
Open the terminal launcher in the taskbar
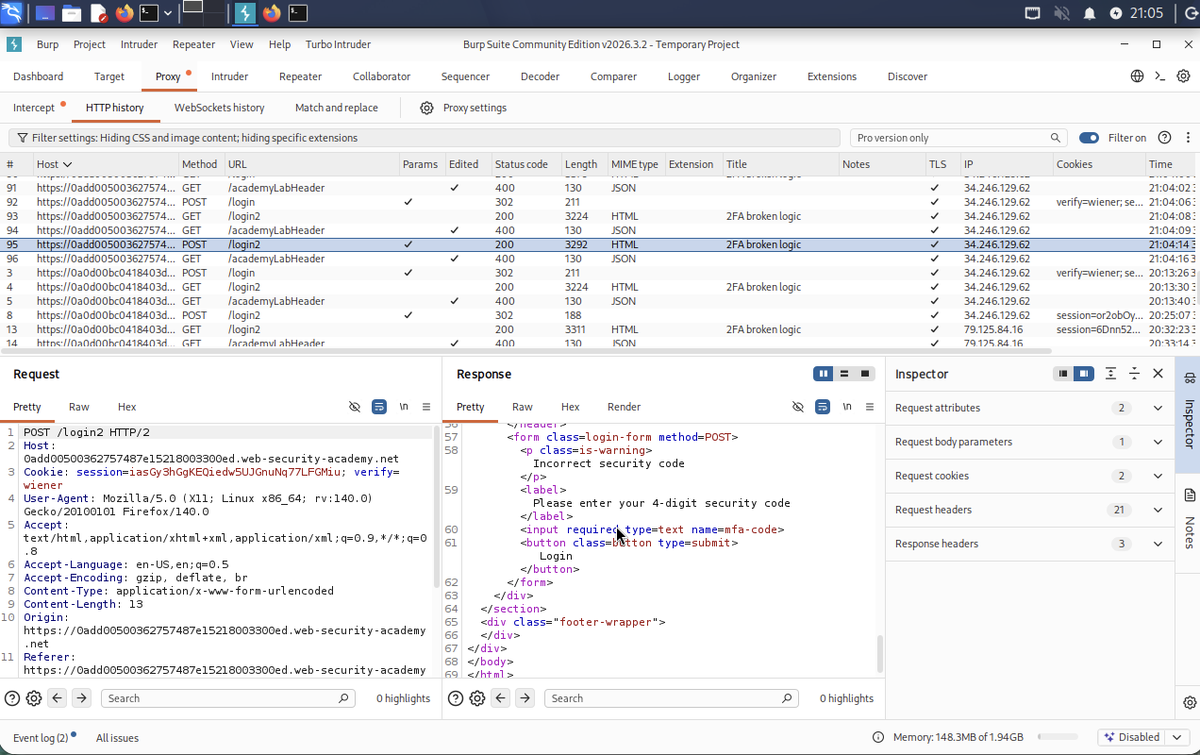[148, 13]
